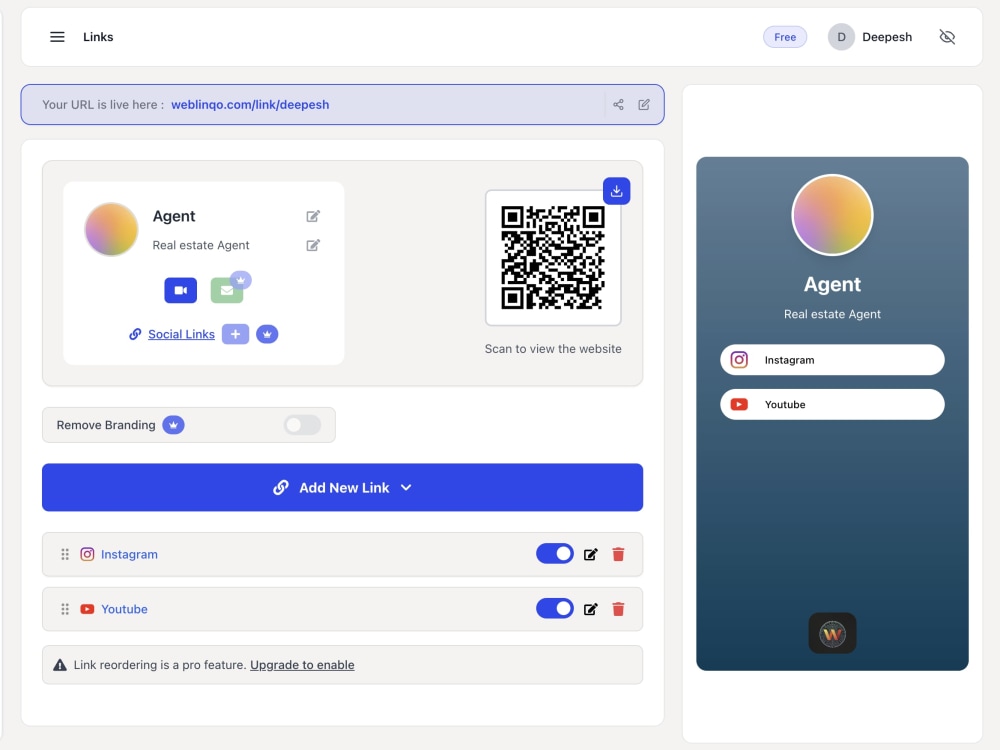Click the green email envelope button
Viewport: 1000px width, 750px height.
[226, 290]
